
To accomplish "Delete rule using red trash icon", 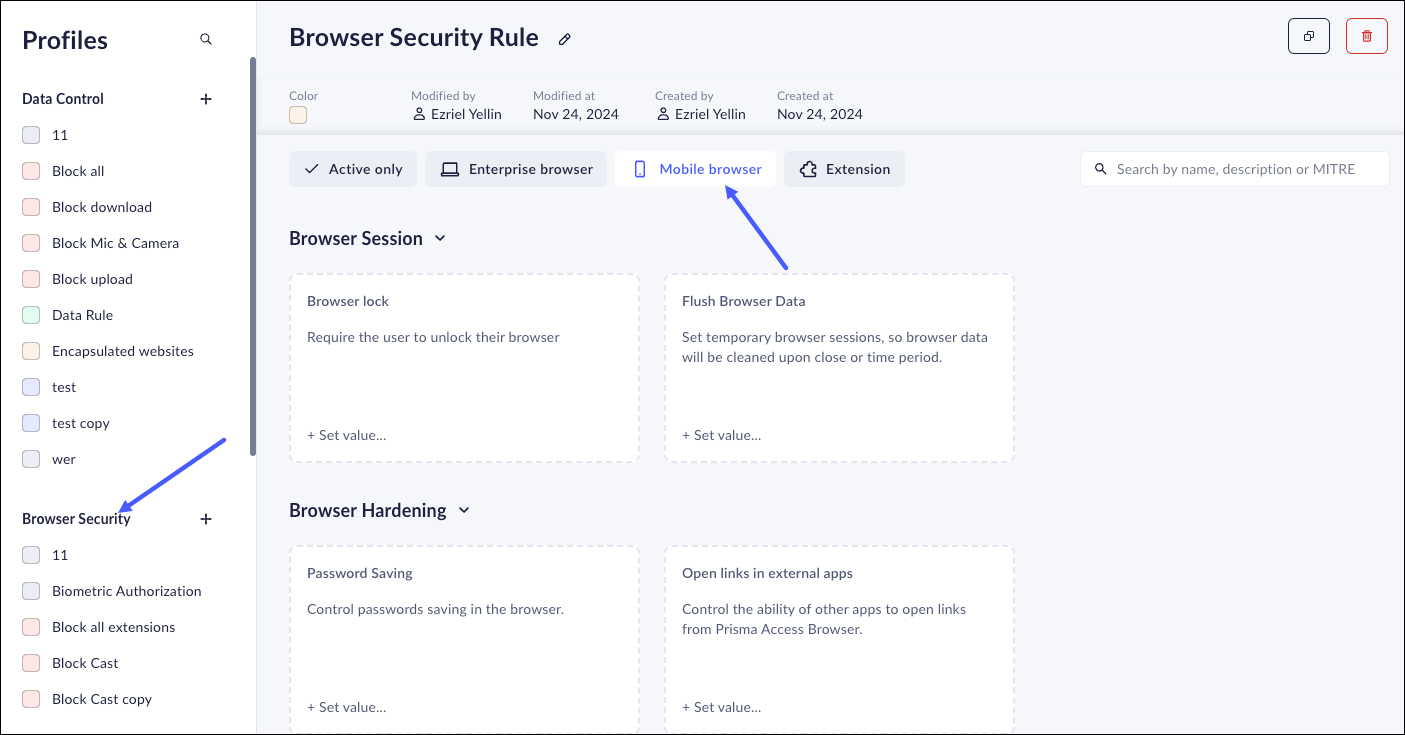I will tap(1367, 37).
